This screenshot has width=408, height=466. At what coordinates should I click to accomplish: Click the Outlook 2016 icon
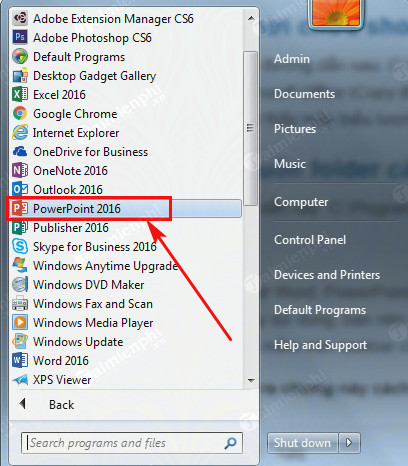(20, 189)
